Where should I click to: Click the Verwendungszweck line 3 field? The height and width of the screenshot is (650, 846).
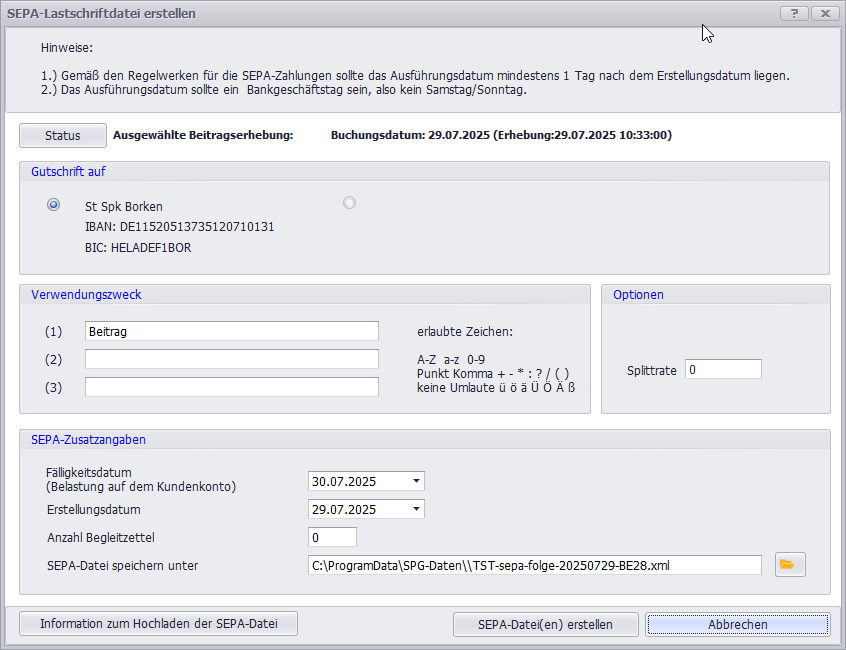click(231, 387)
